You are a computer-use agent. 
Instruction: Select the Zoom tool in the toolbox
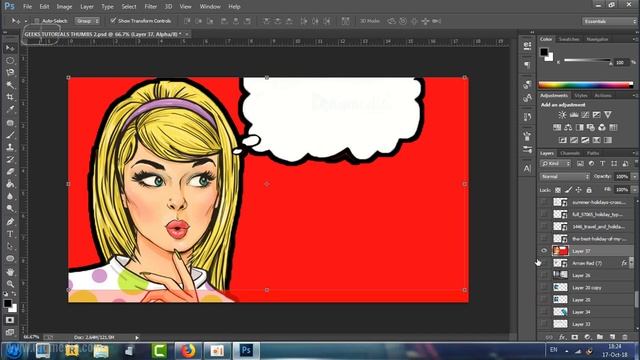click(10, 284)
